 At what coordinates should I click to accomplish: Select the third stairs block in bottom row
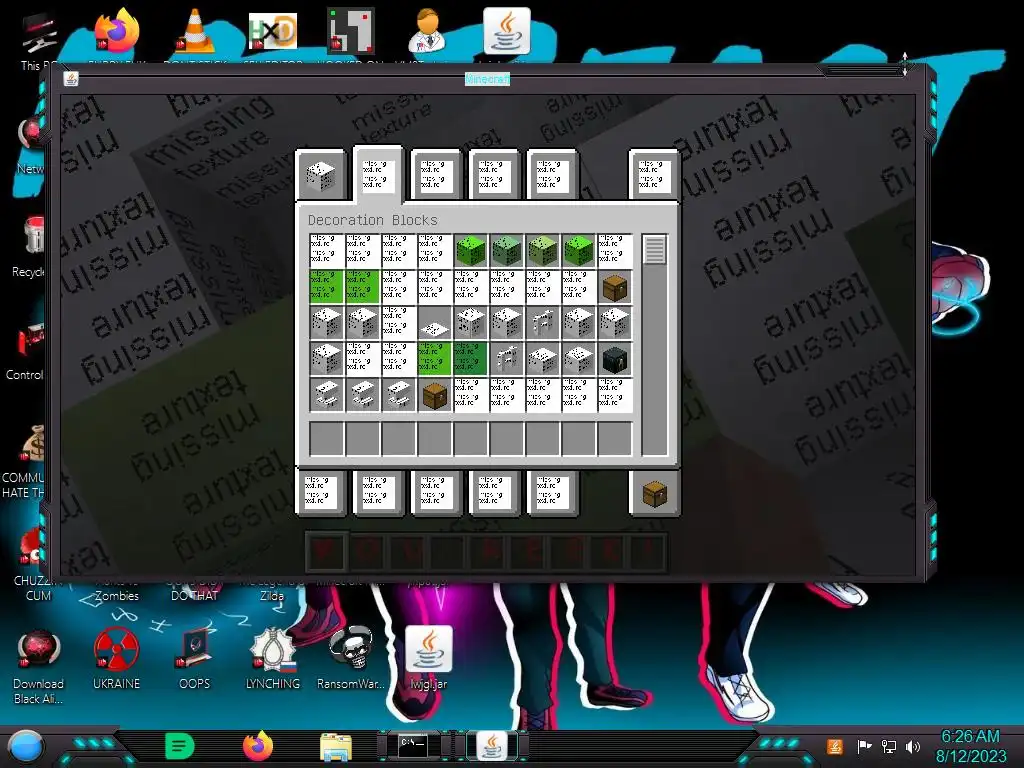pyautogui.click(x=398, y=395)
